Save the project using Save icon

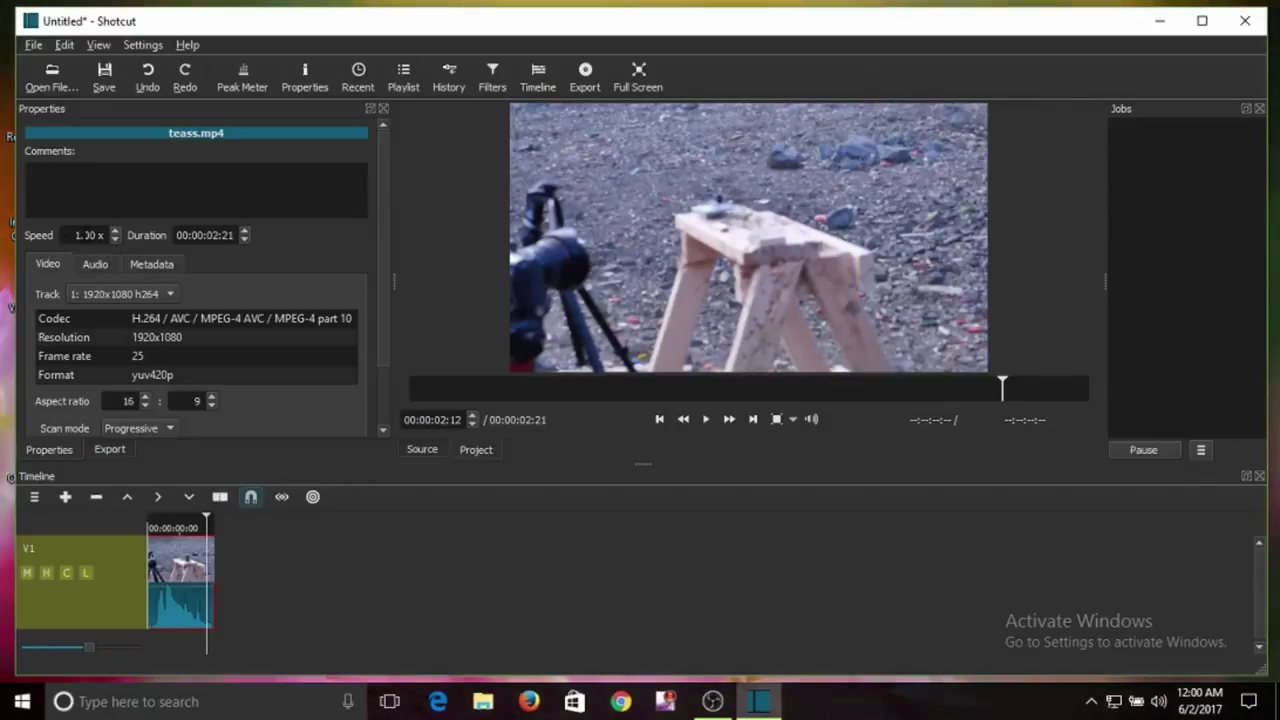coord(104,77)
